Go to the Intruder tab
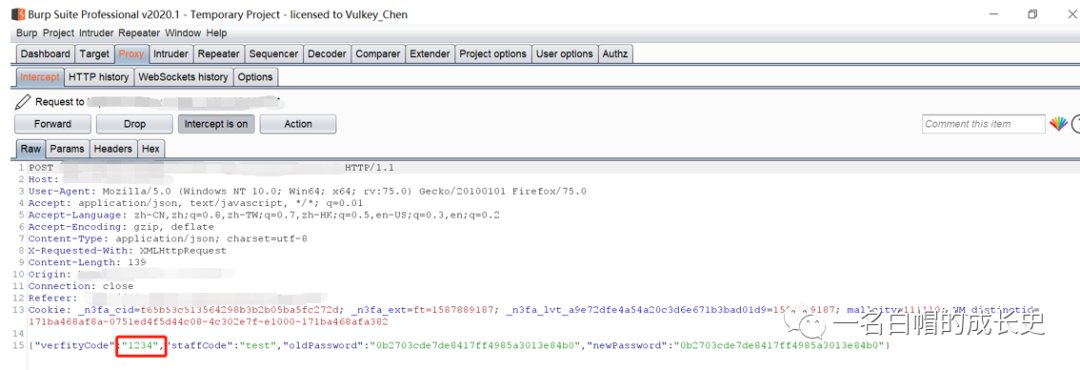 coord(171,54)
